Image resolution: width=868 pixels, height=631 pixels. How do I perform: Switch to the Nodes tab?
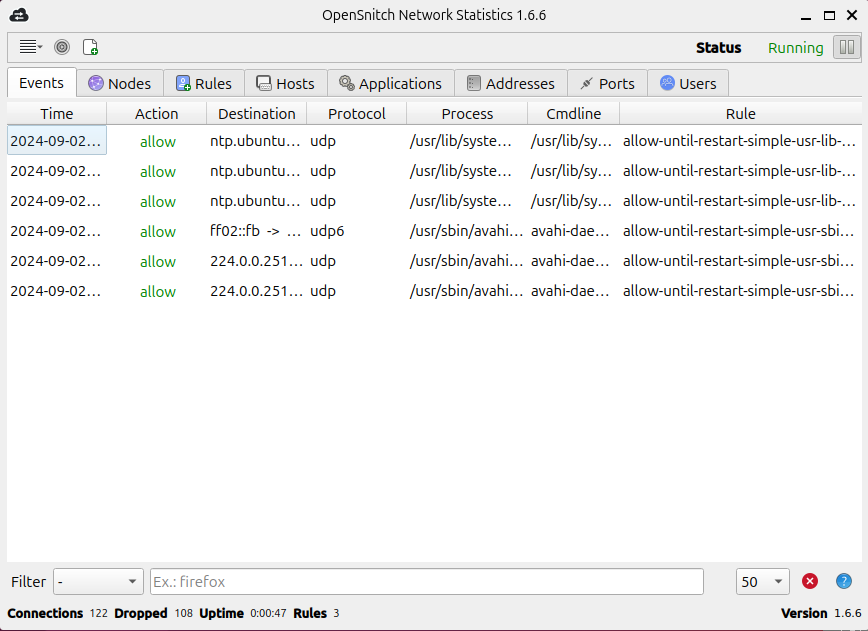coord(120,84)
